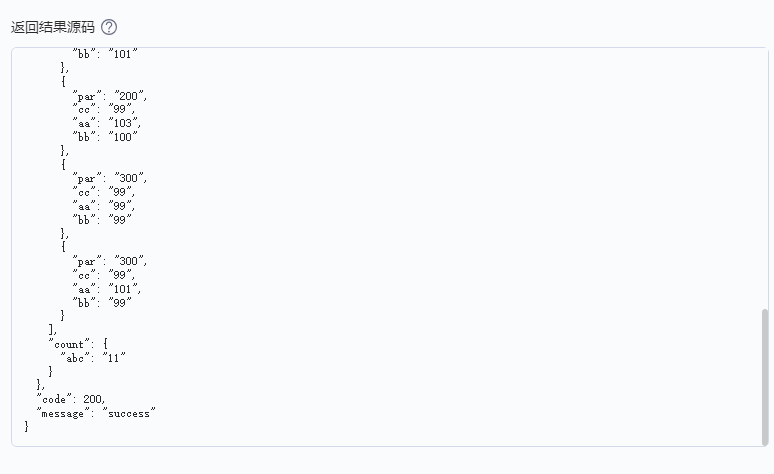
Task: Click the "bb": "100" line
Action: pos(104,137)
